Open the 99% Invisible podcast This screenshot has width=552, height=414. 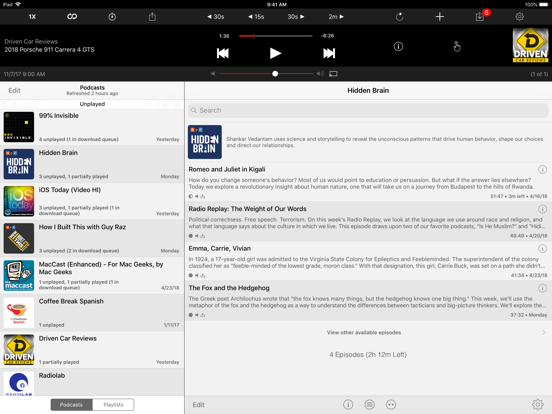tap(92, 127)
